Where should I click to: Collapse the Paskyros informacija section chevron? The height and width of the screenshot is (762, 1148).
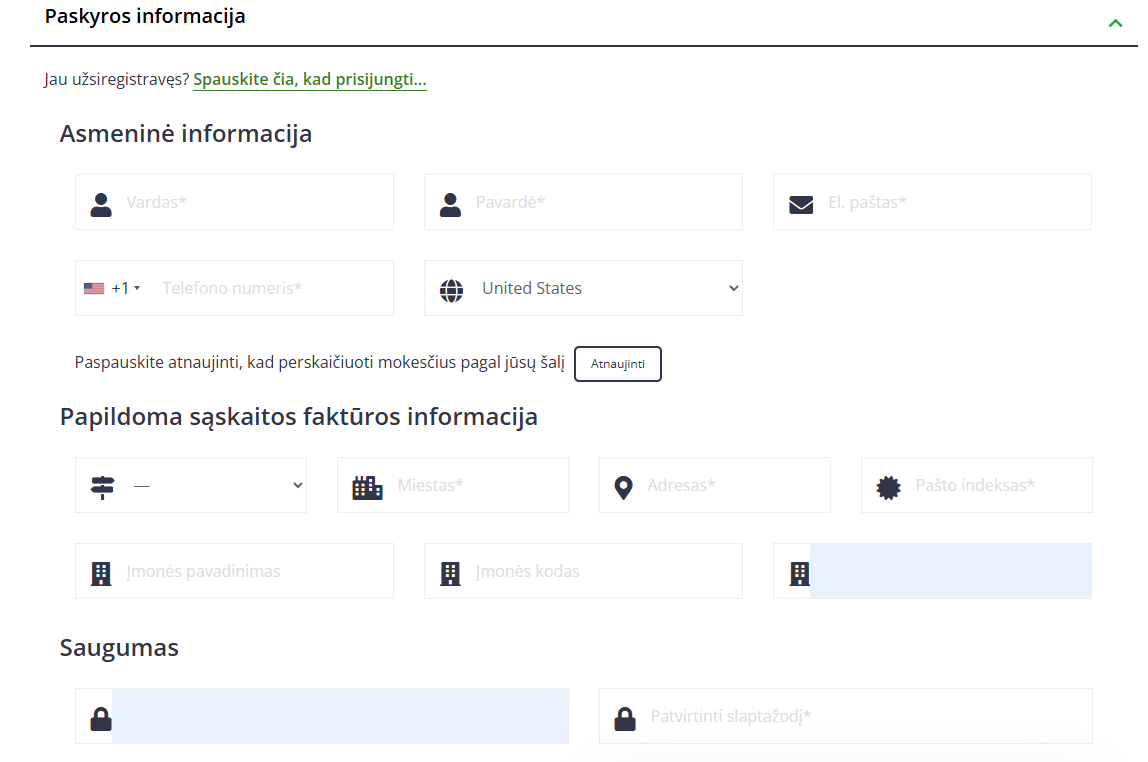[x=1115, y=22]
